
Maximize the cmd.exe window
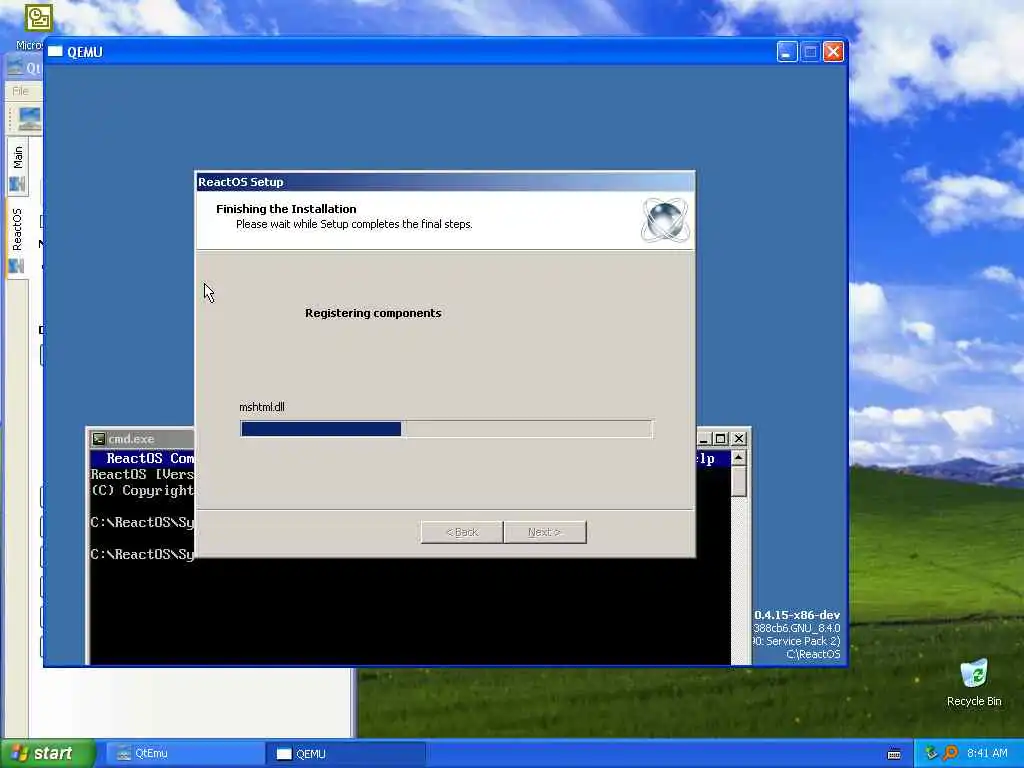(720, 439)
